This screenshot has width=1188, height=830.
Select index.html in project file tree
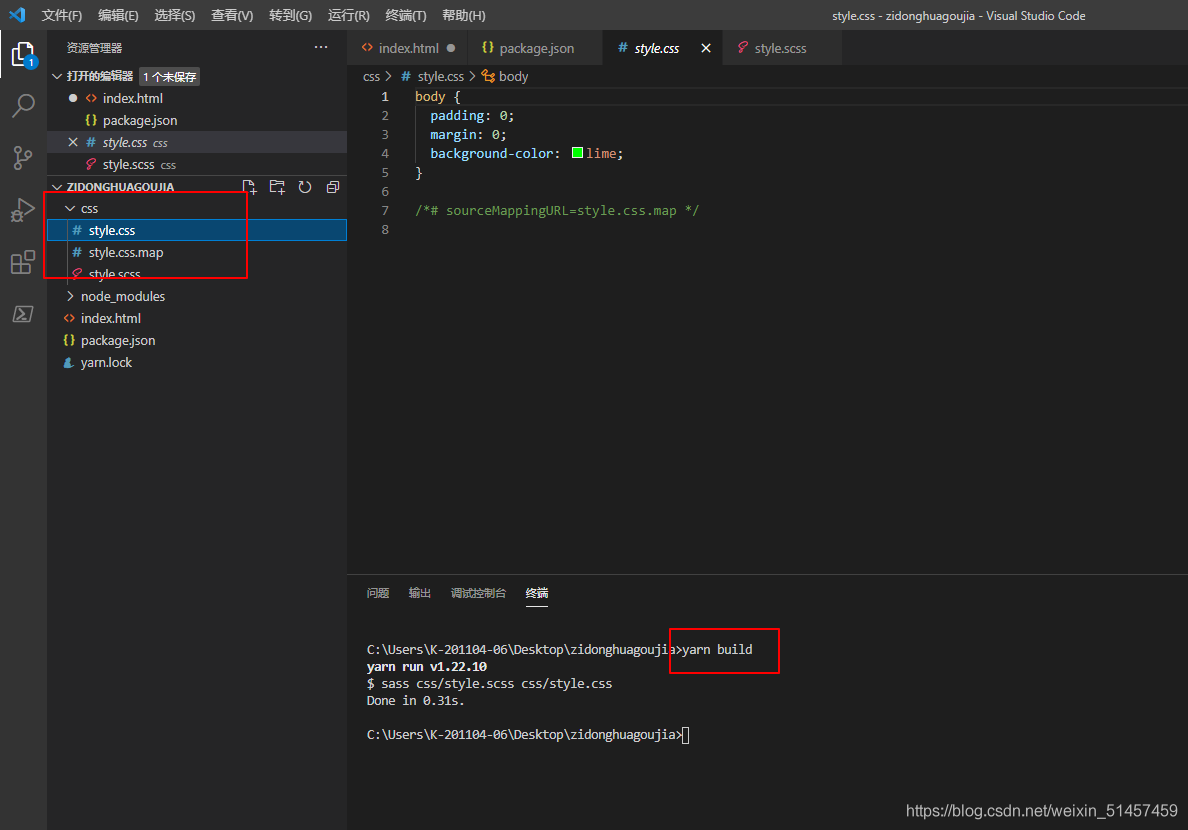(197, 318)
